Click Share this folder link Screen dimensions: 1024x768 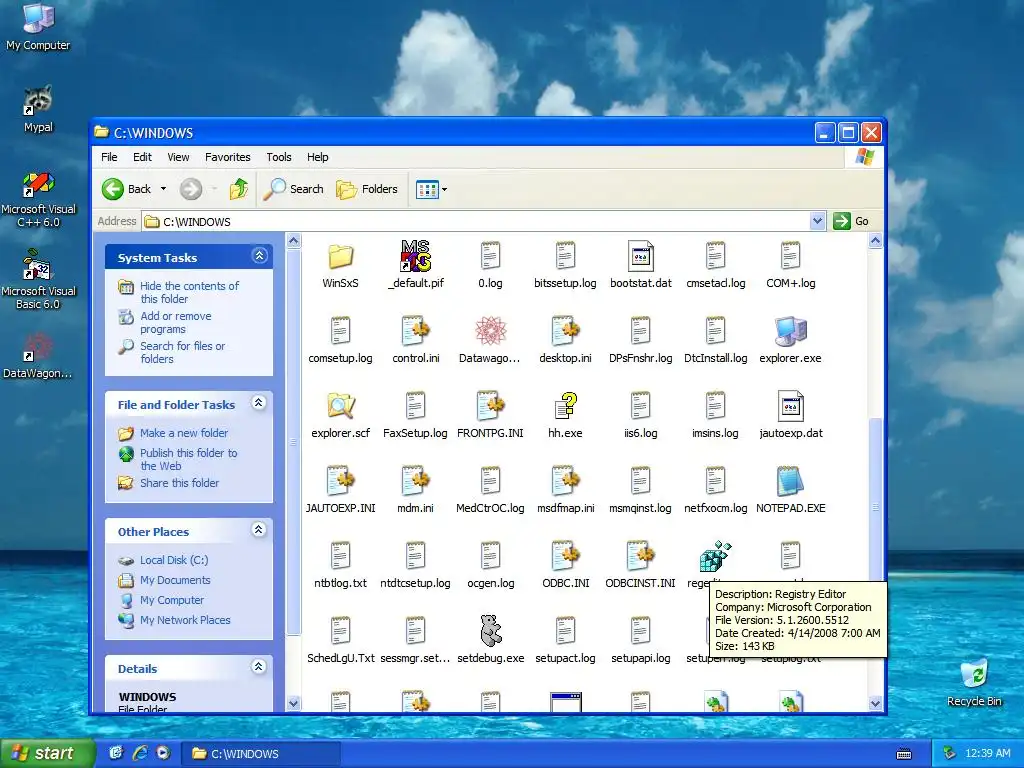point(179,483)
